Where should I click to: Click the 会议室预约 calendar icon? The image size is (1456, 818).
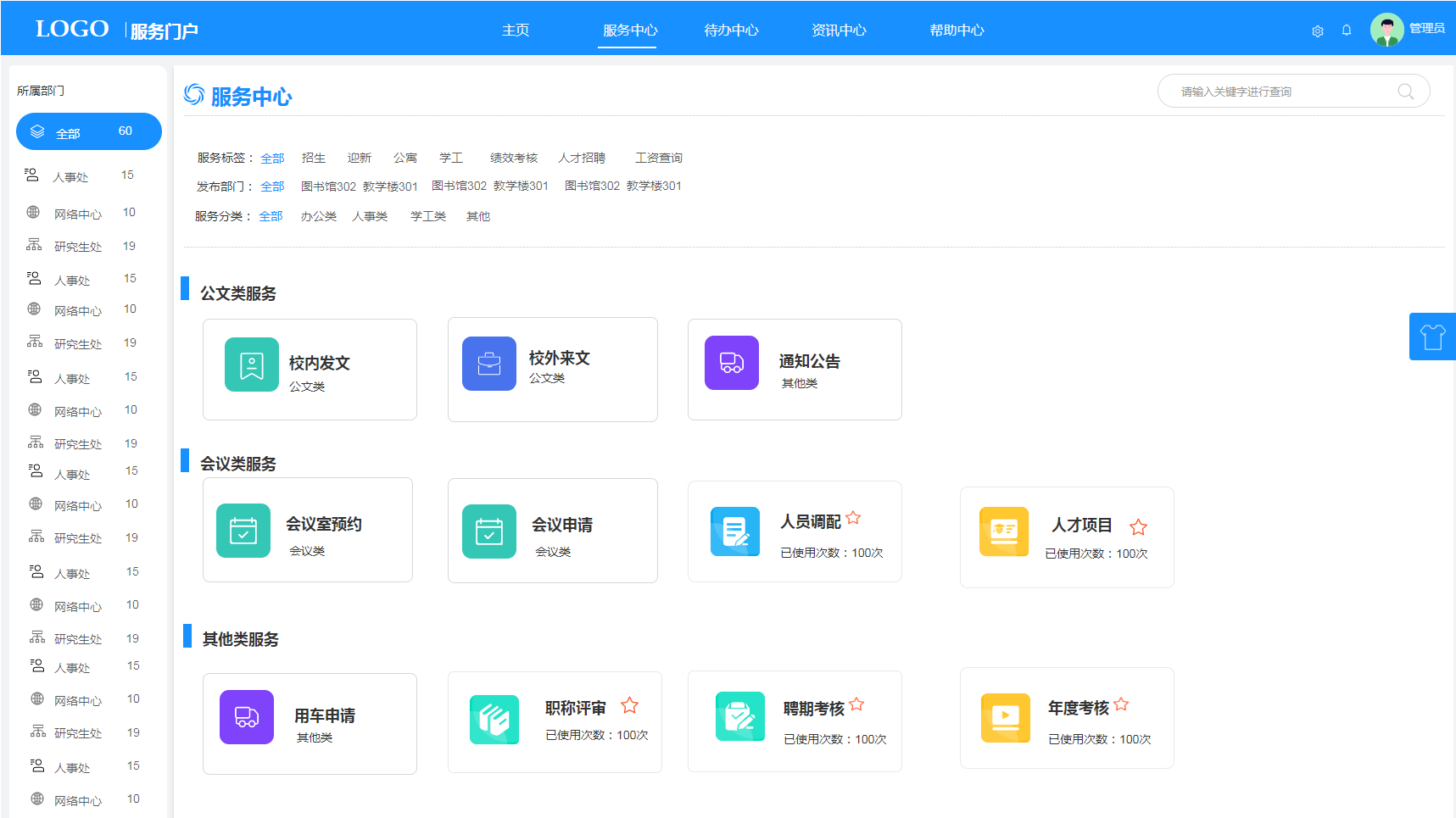[243, 531]
